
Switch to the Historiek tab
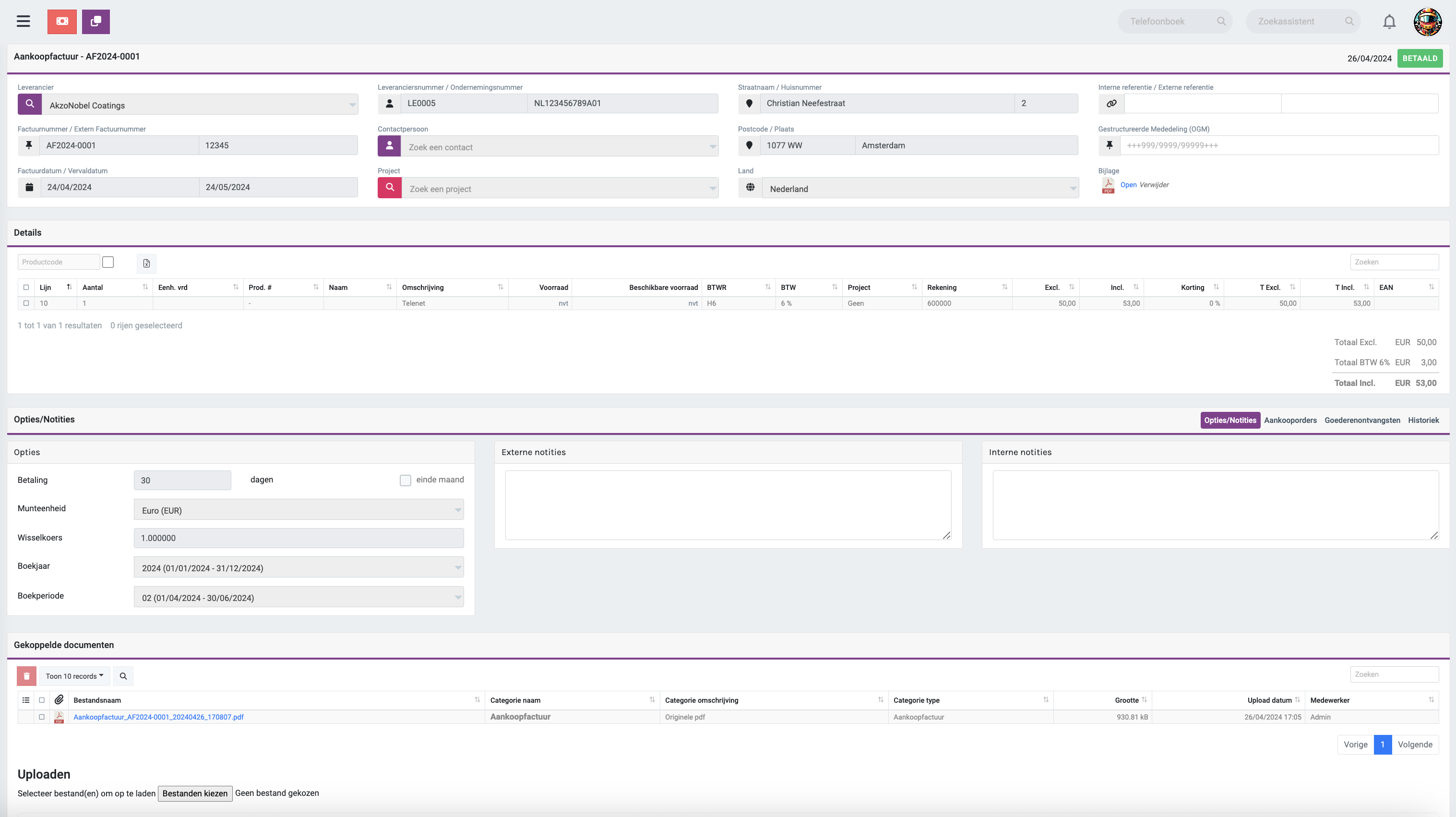(1423, 420)
